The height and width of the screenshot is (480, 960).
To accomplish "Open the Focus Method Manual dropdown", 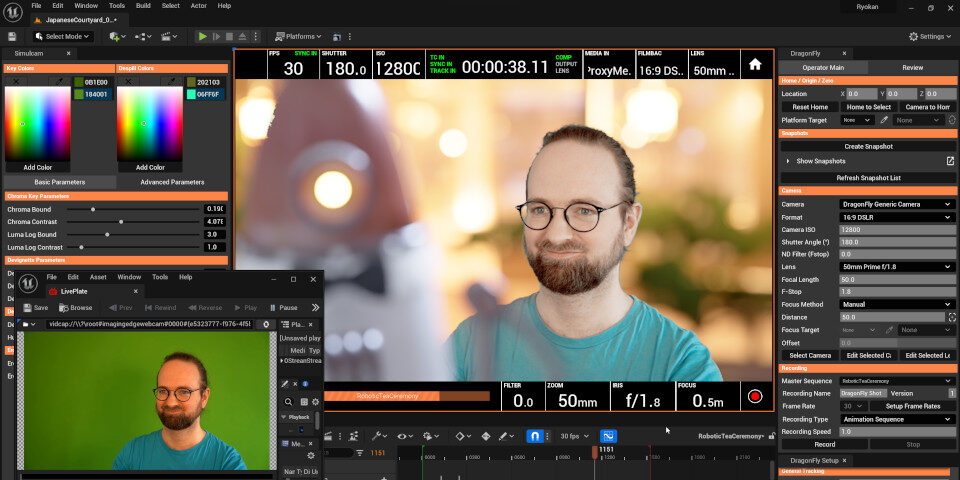I will tap(896, 304).
